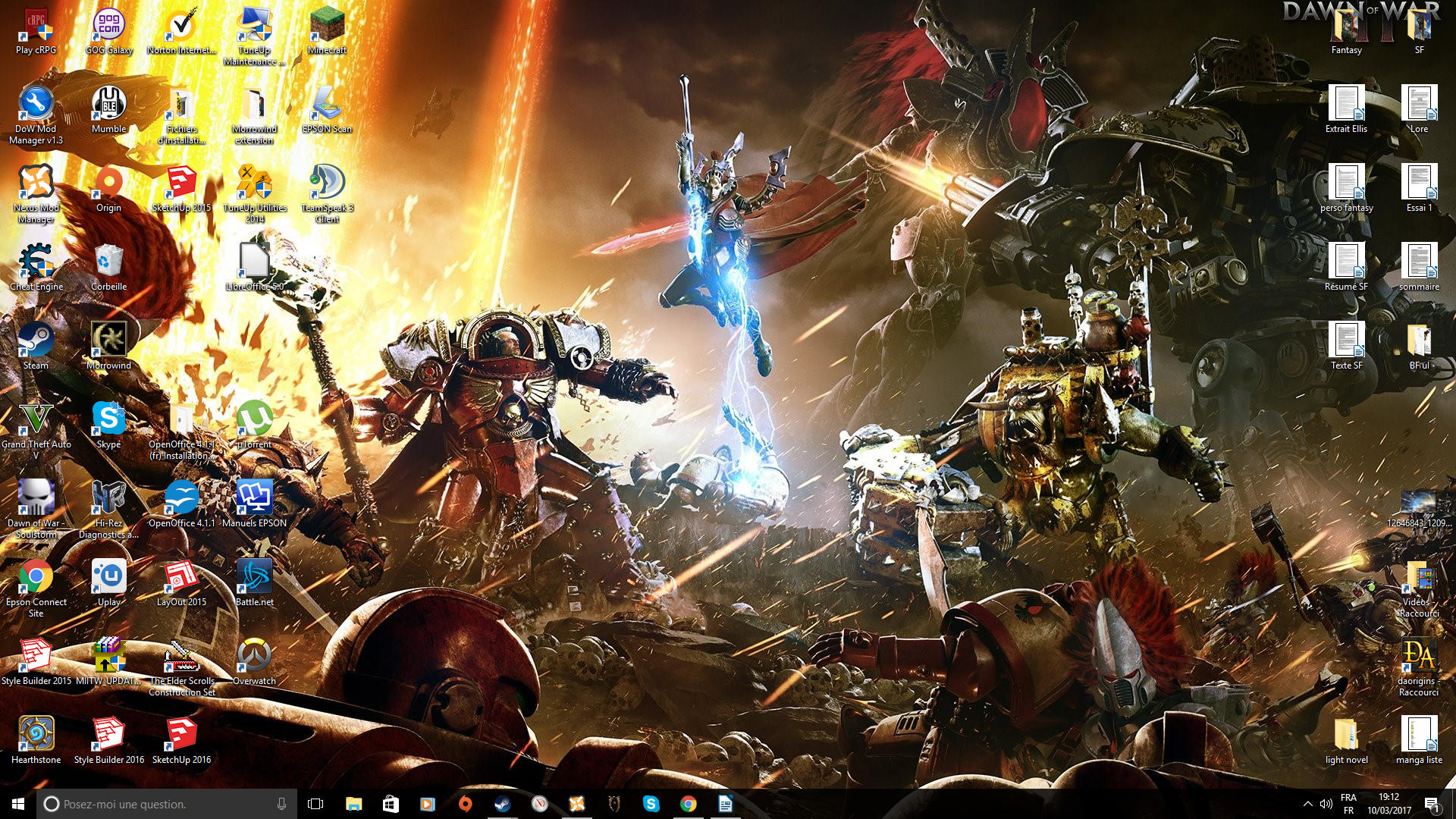Launch µTorrent from the desktop

pyautogui.click(x=254, y=425)
